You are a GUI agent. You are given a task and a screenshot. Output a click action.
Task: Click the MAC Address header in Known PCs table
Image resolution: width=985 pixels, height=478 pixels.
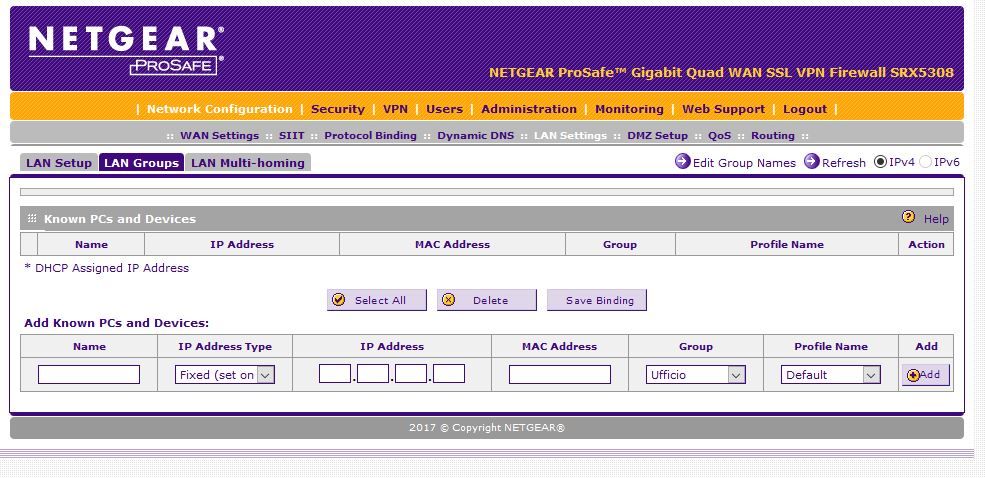point(452,244)
